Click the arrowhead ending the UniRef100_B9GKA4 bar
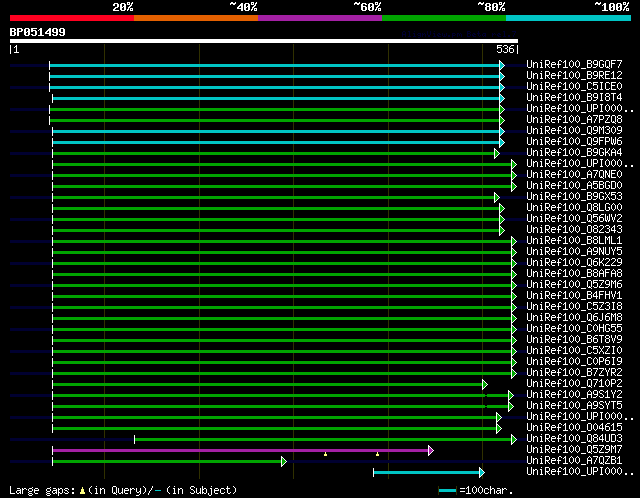 click(497, 153)
